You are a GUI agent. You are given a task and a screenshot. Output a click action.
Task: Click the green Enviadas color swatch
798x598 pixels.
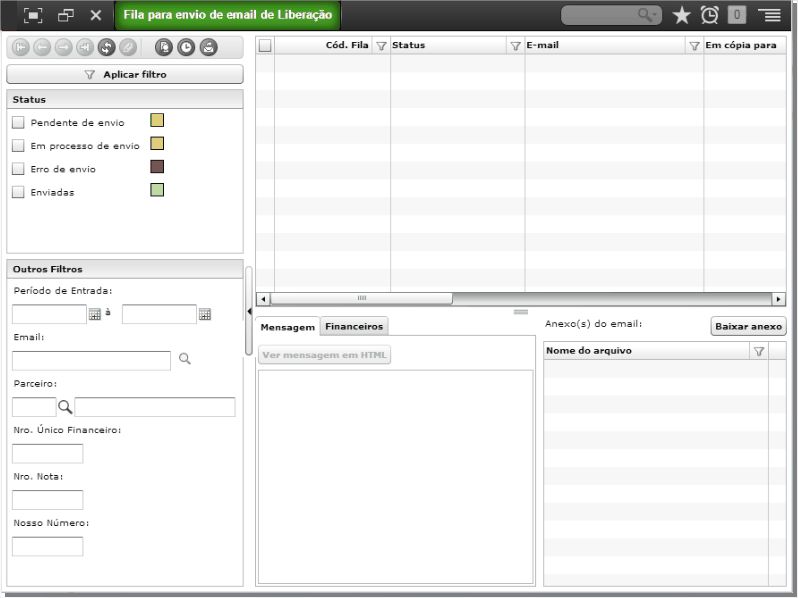point(157,190)
